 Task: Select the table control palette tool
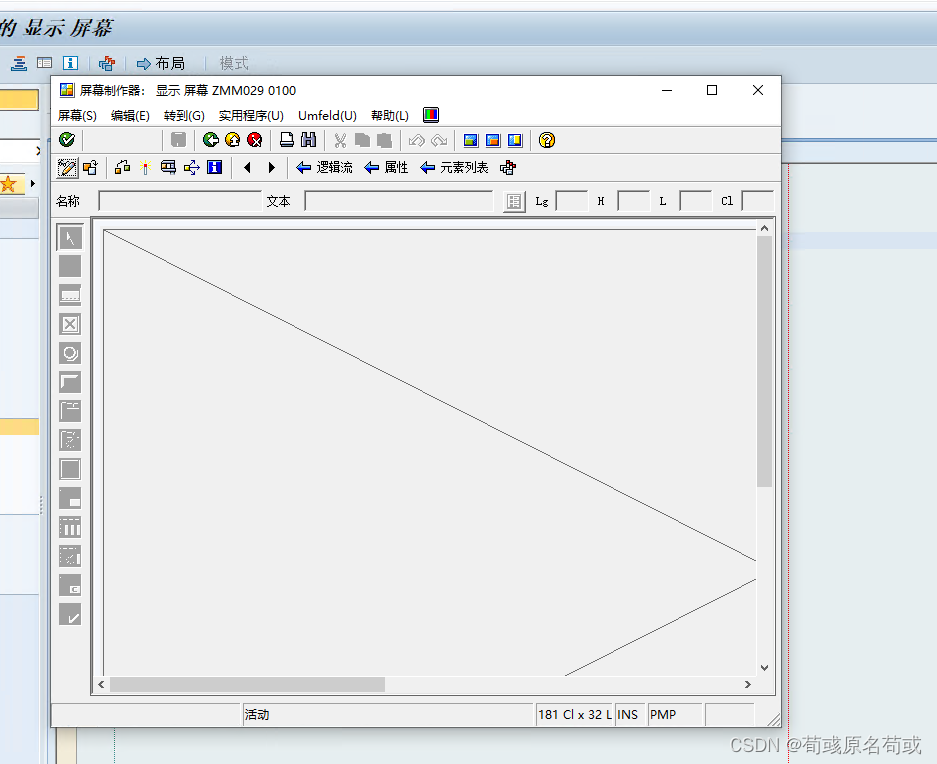click(70, 528)
